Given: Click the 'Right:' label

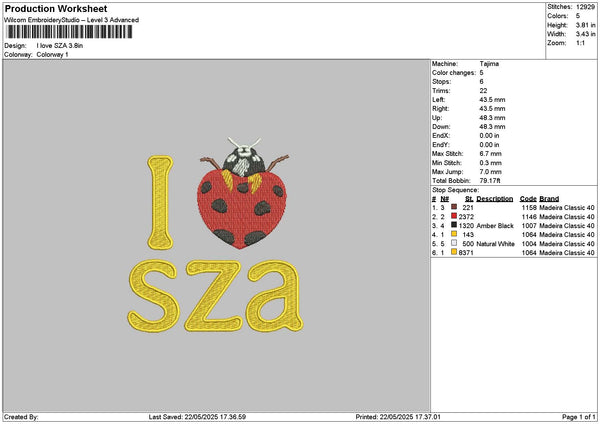Looking at the screenshot, I should coord(440,109).
